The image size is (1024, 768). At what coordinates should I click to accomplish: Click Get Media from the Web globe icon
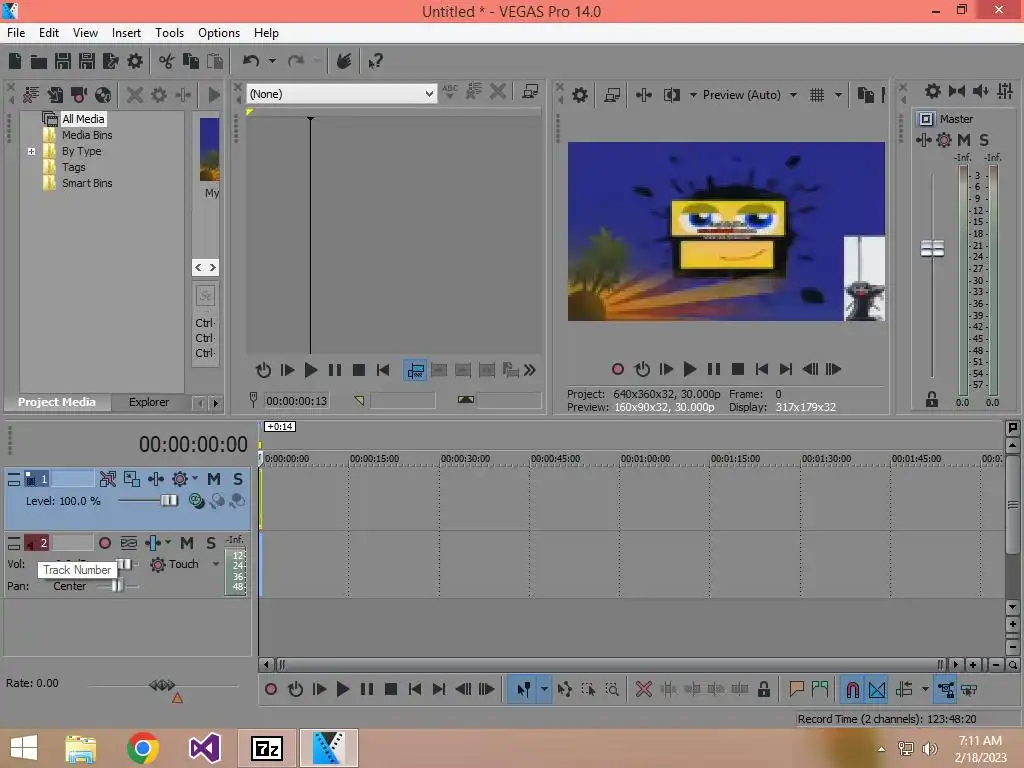tap(103, 95)
